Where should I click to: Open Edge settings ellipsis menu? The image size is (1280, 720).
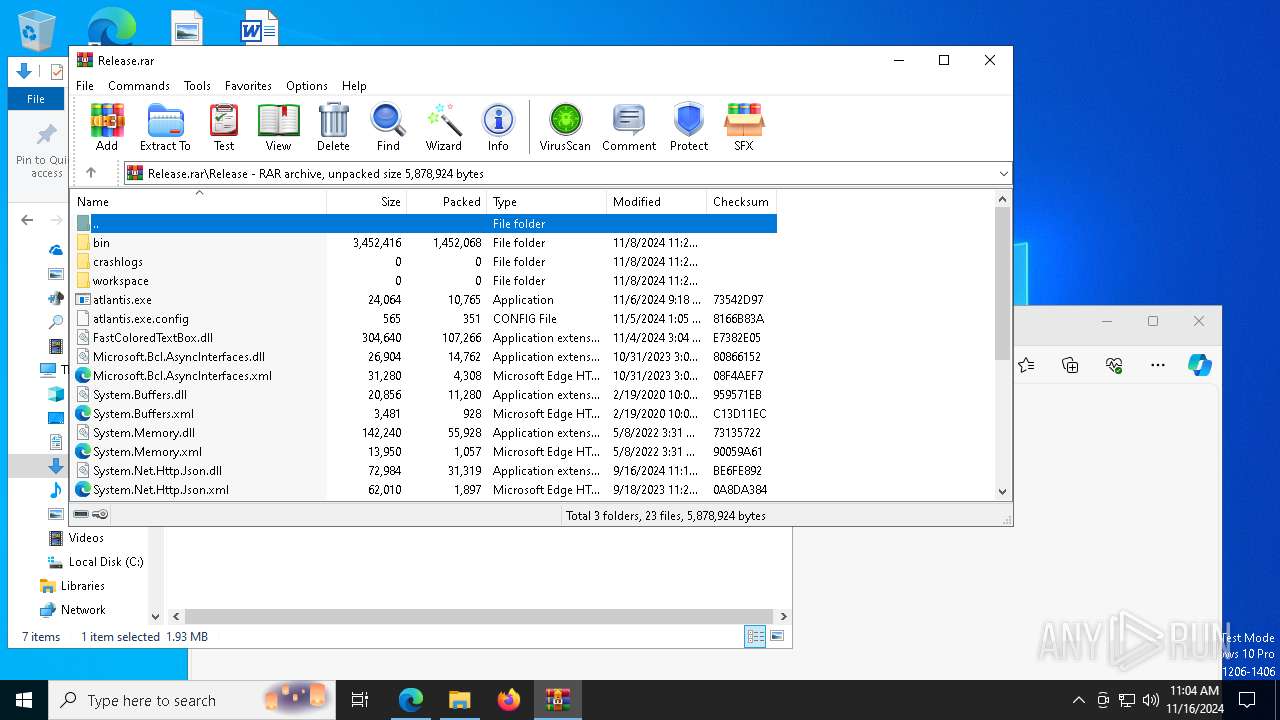tap(1158, 365)
